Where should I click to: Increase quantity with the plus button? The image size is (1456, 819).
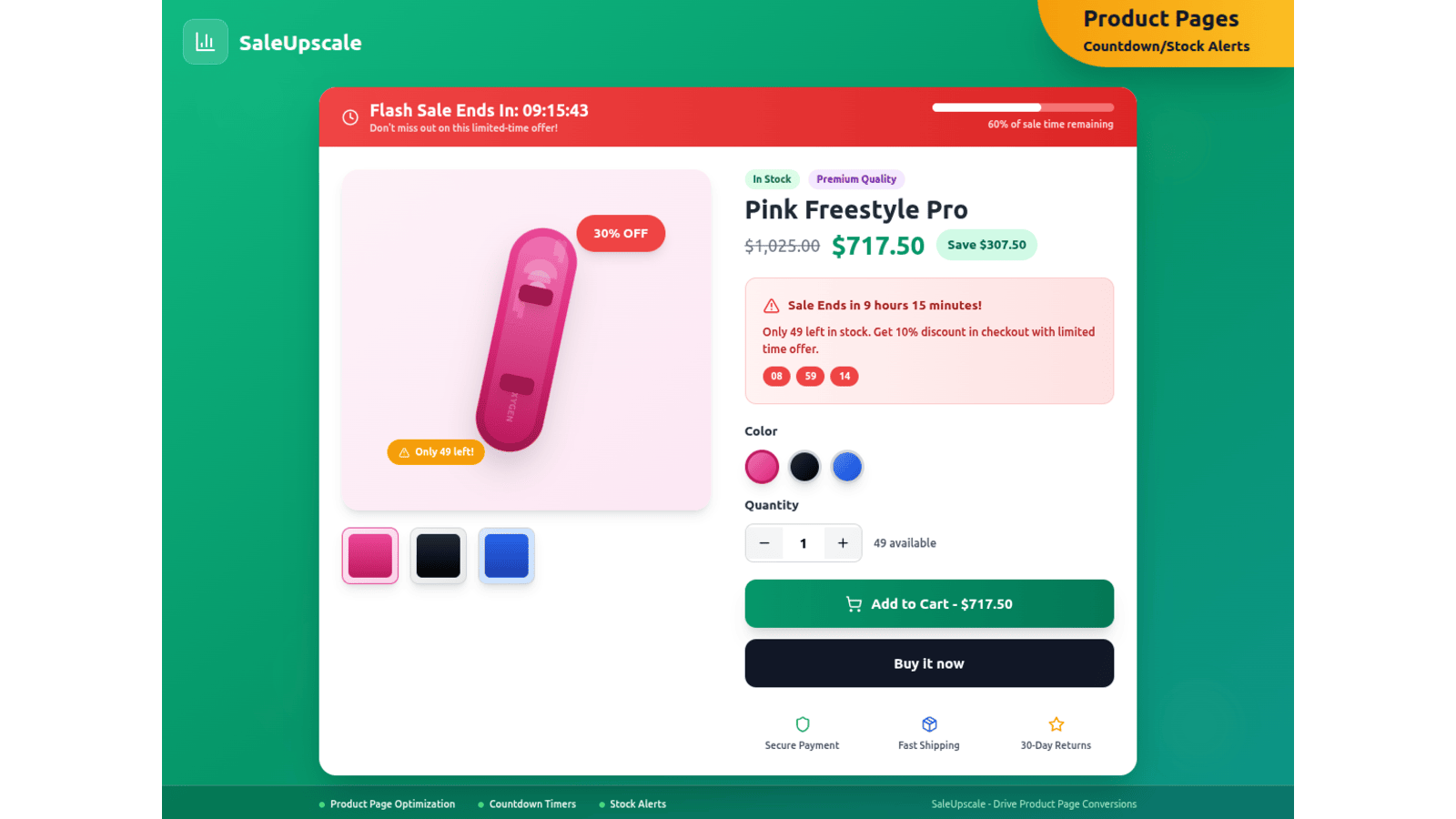843,543
